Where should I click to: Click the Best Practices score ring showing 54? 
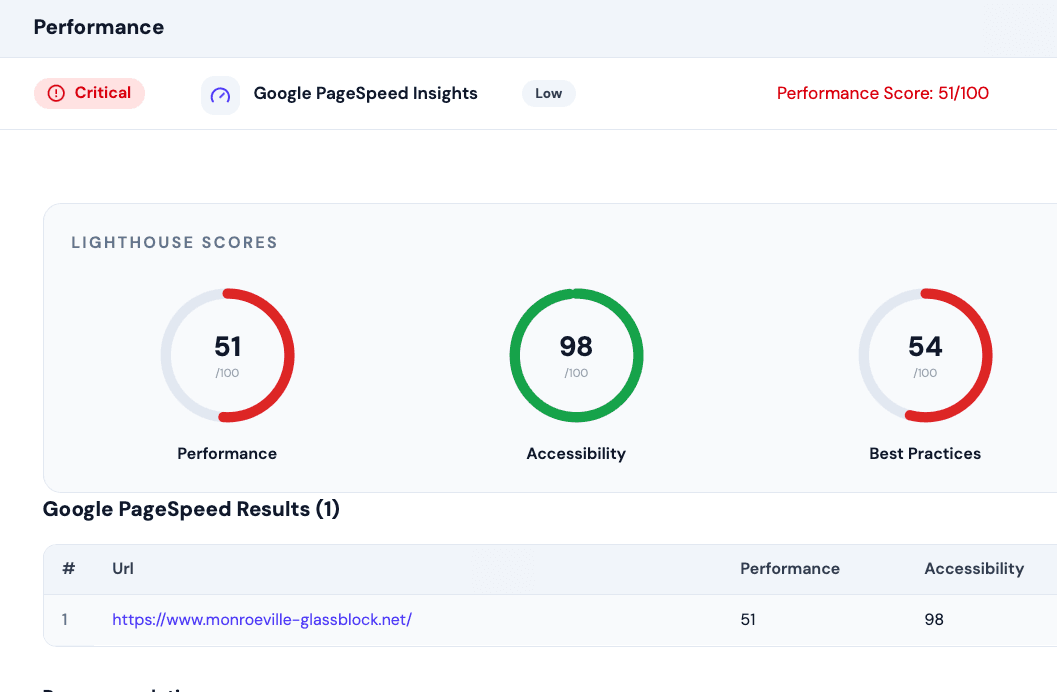pyautogui.click(x=925, y=355)
